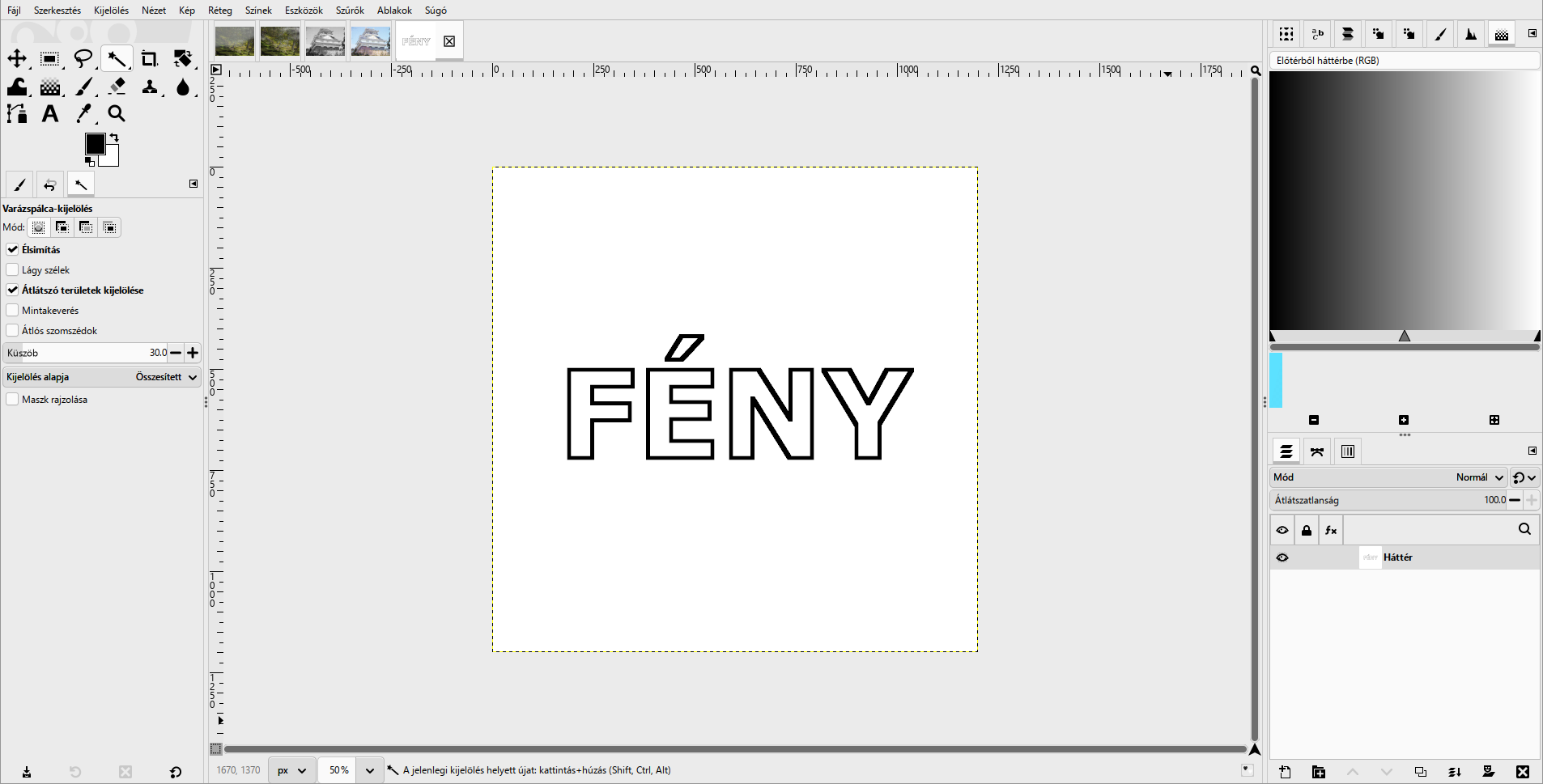Open the tool options panel menu arrow
The width and height of the screenshot is (1543, 784).
coord(193,184)
